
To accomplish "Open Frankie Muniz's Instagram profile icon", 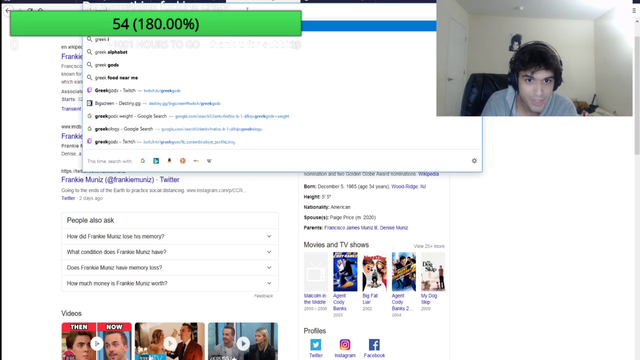I will 345,344.
